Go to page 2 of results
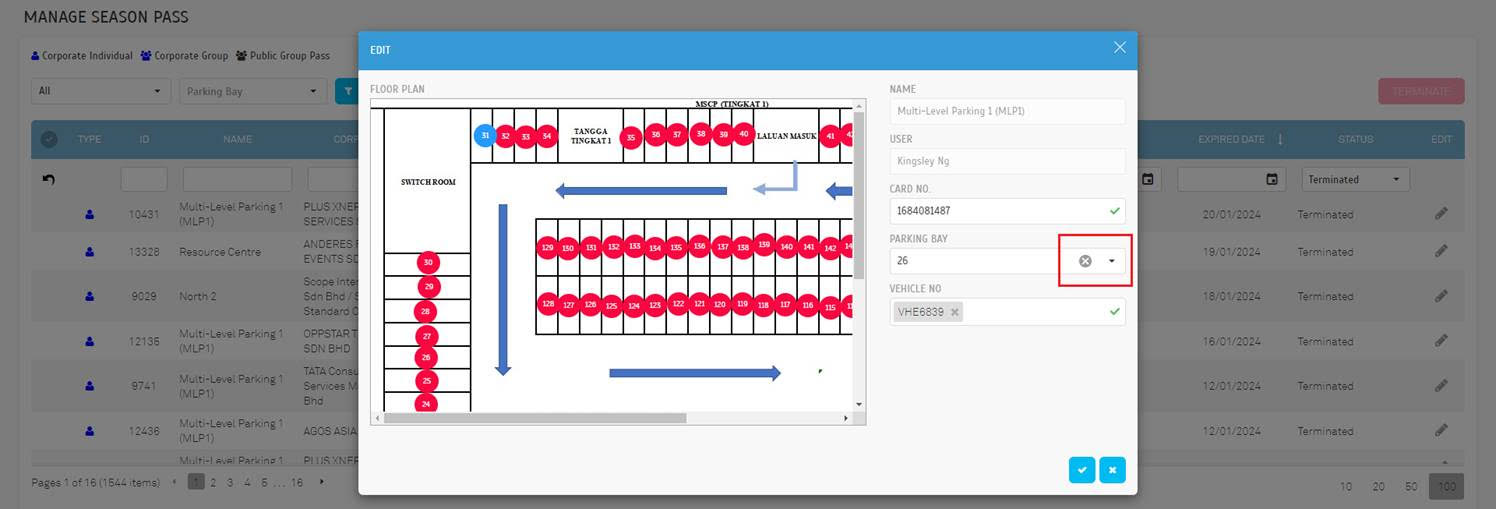This screenshot has width=1496, height=509. (x=213, y=482)
